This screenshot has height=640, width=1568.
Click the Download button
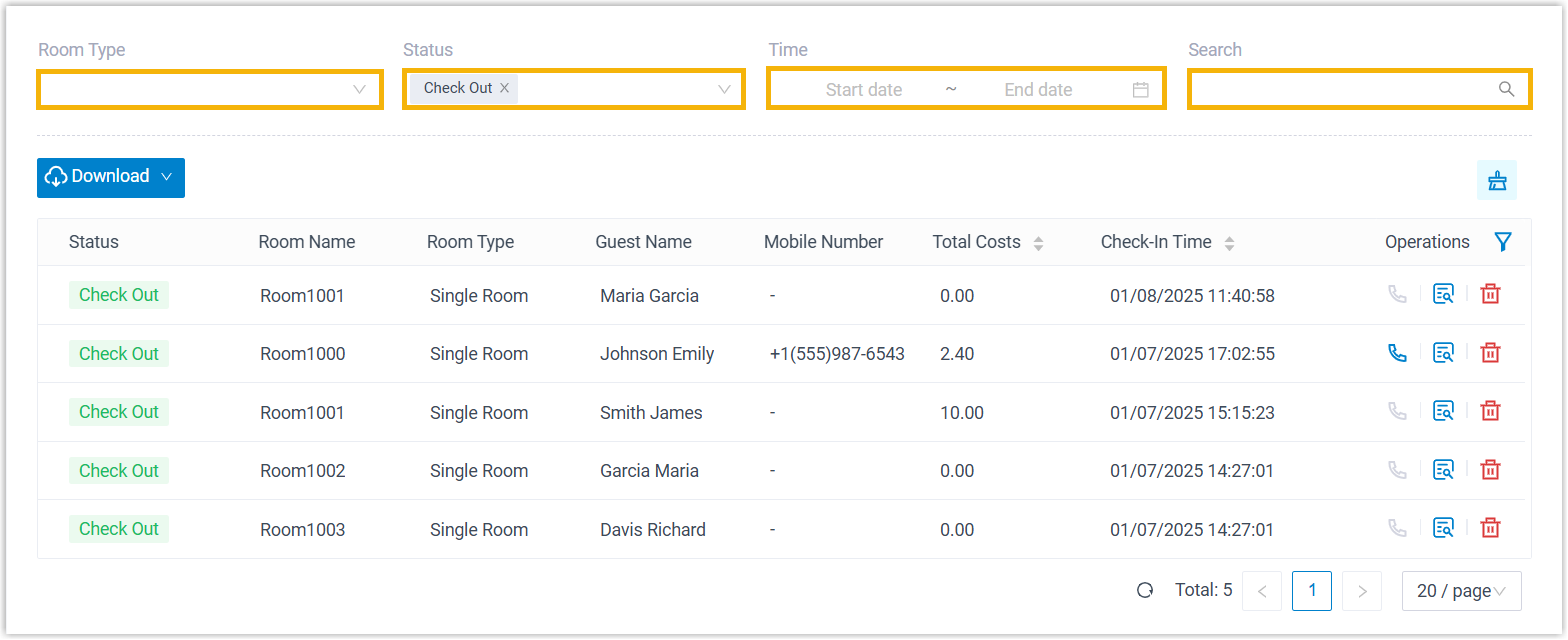click(x=111, y=177)
